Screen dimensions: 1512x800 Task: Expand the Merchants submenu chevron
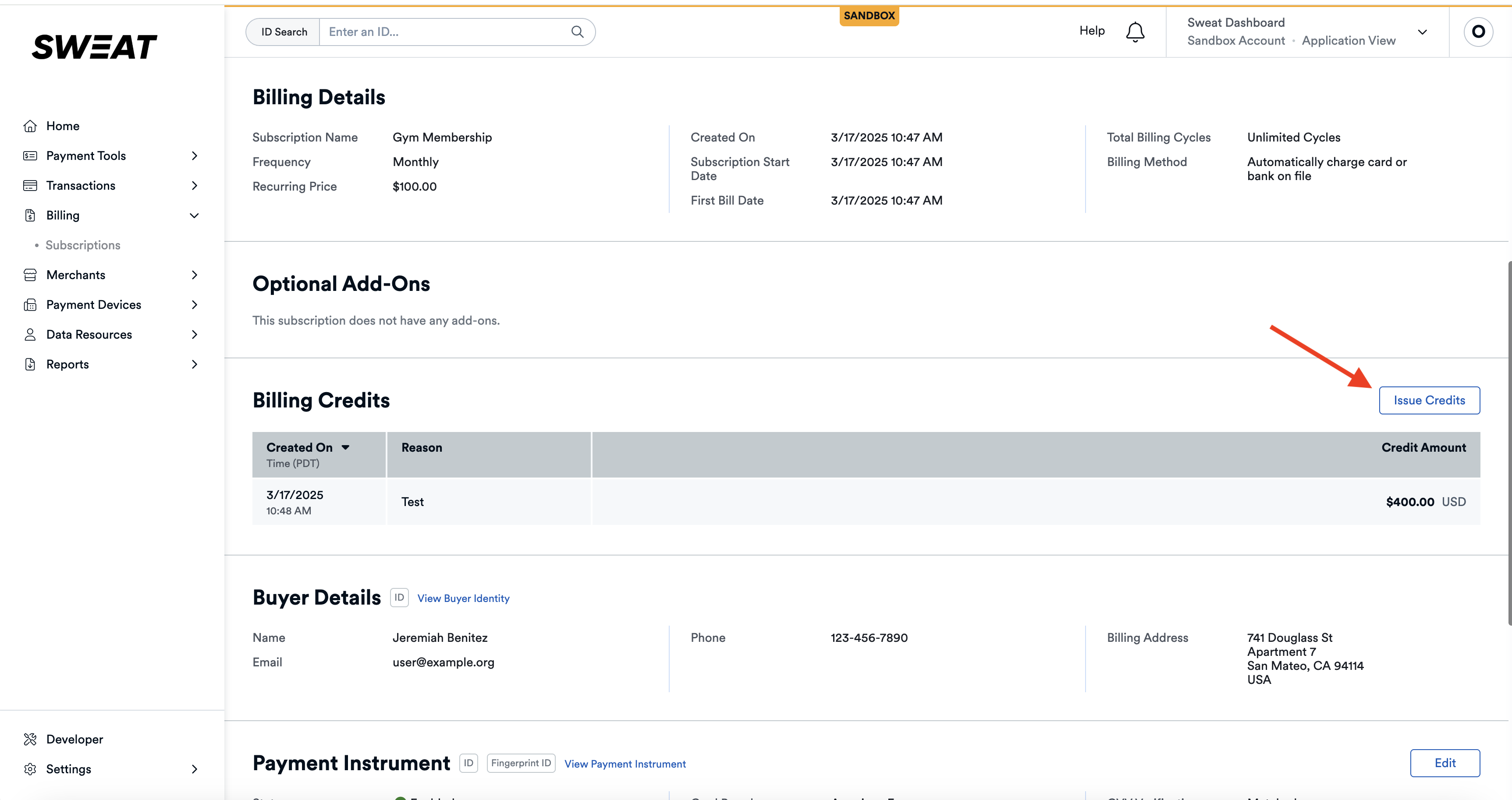click(194, 275)
